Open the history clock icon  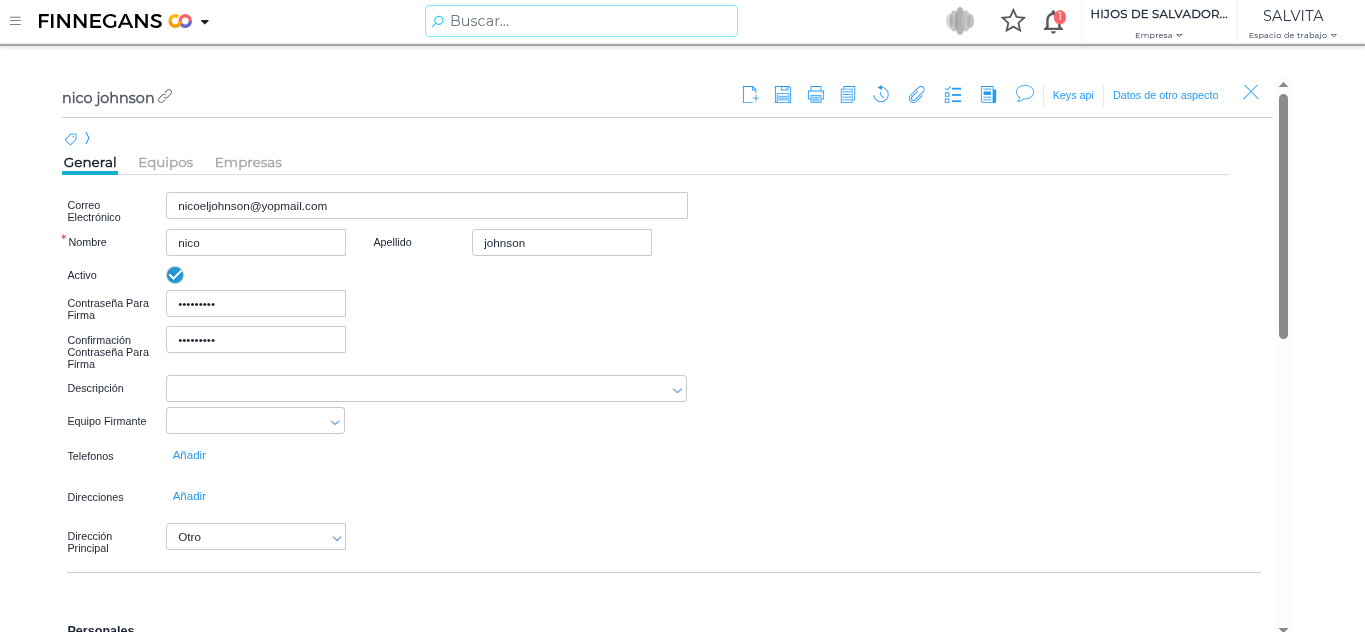[881, 94]
